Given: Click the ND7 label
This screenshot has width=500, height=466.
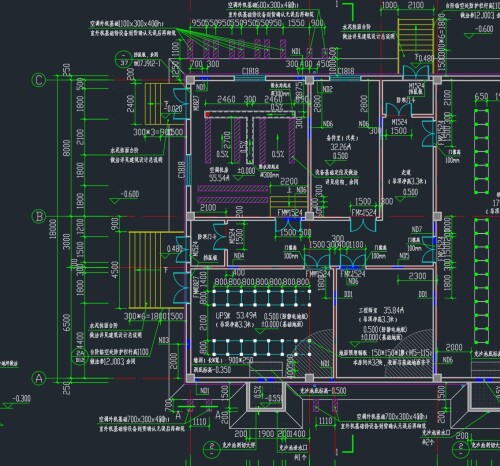Looking at the screenshot, I should tap(417, 229).
